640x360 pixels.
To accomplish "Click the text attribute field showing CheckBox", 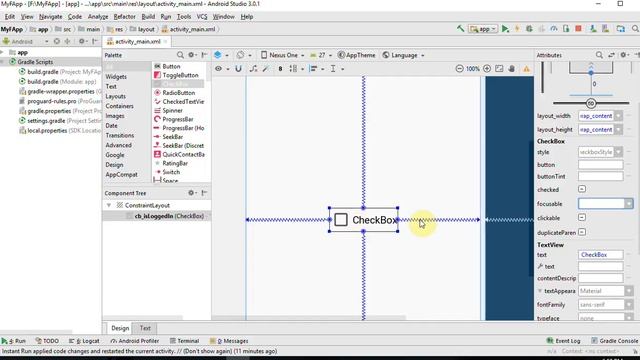I will pyautogui.click(x=601, y=255).
